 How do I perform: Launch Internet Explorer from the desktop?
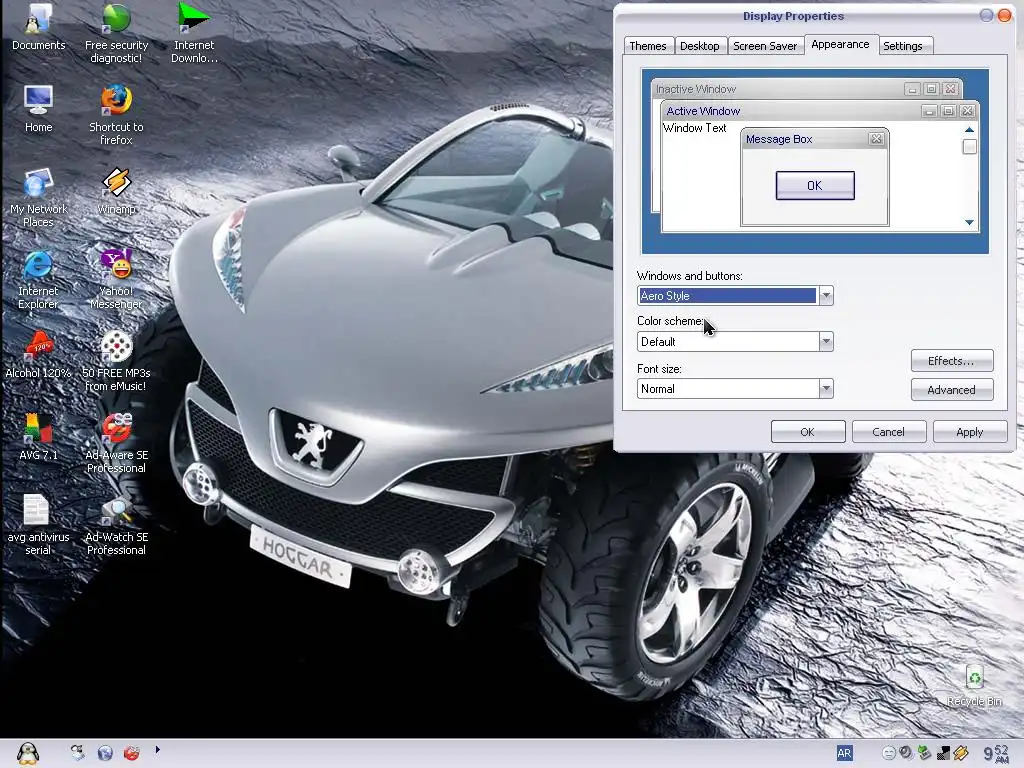39,280
